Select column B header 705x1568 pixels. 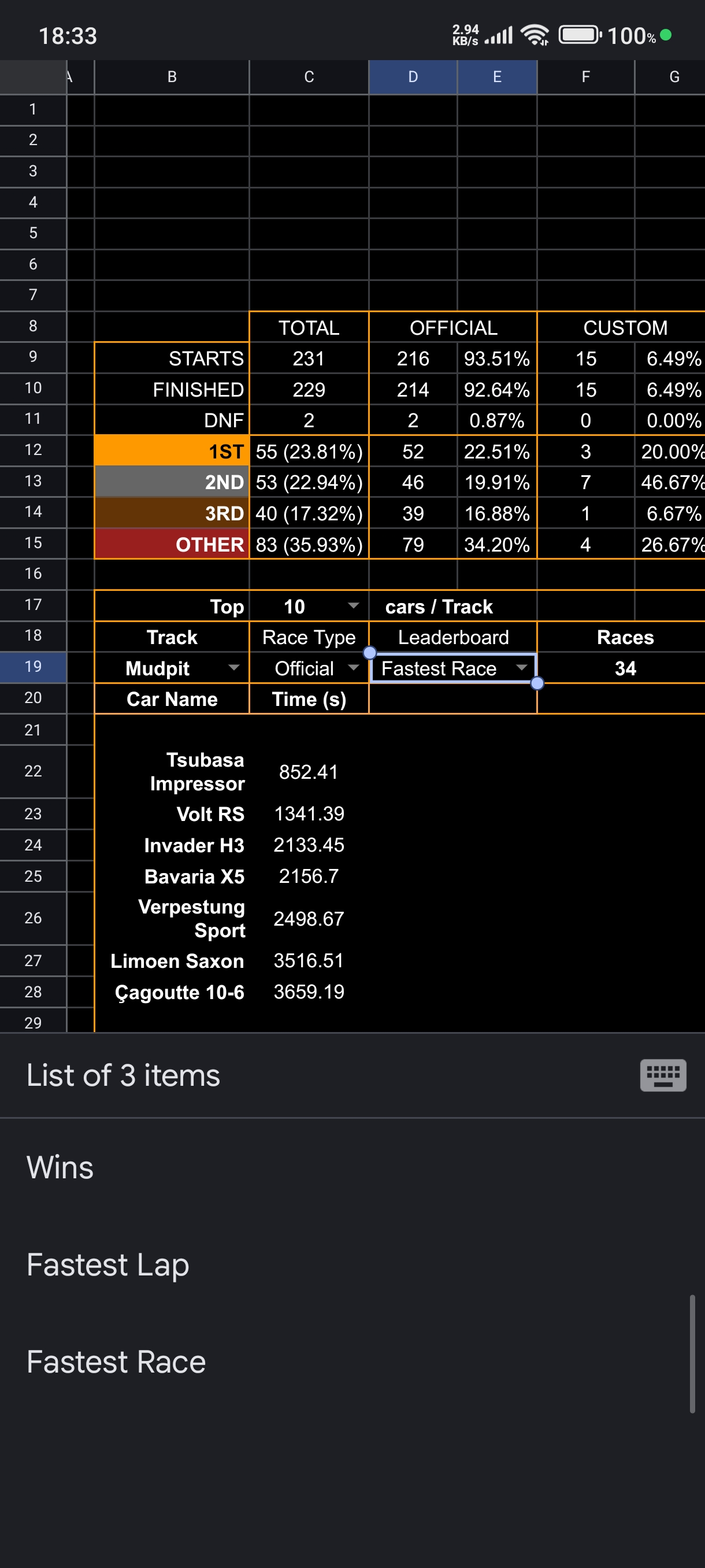pyautogui.click(x=172, y=77)
